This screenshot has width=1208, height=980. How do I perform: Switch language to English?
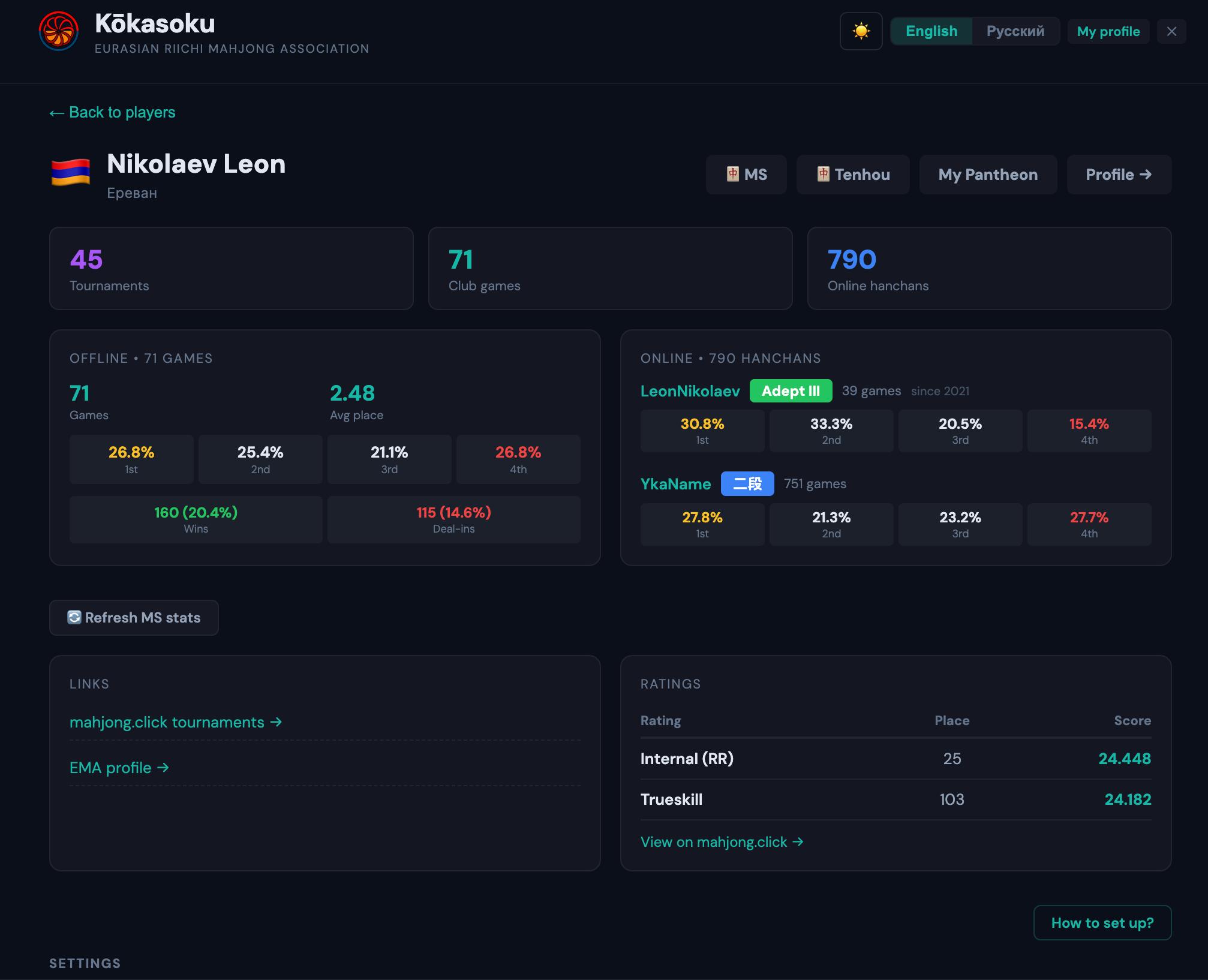[931, 31]
